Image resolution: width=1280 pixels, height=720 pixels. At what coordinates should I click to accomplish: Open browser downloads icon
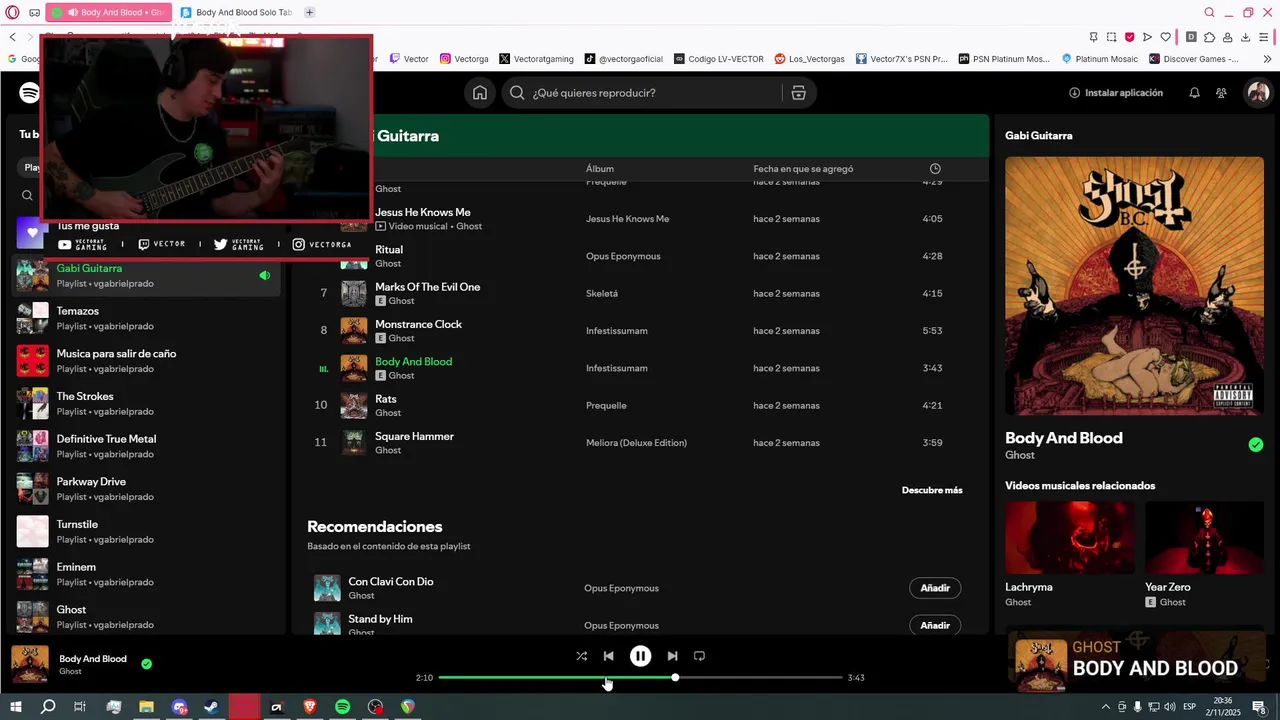(1245, 37)
